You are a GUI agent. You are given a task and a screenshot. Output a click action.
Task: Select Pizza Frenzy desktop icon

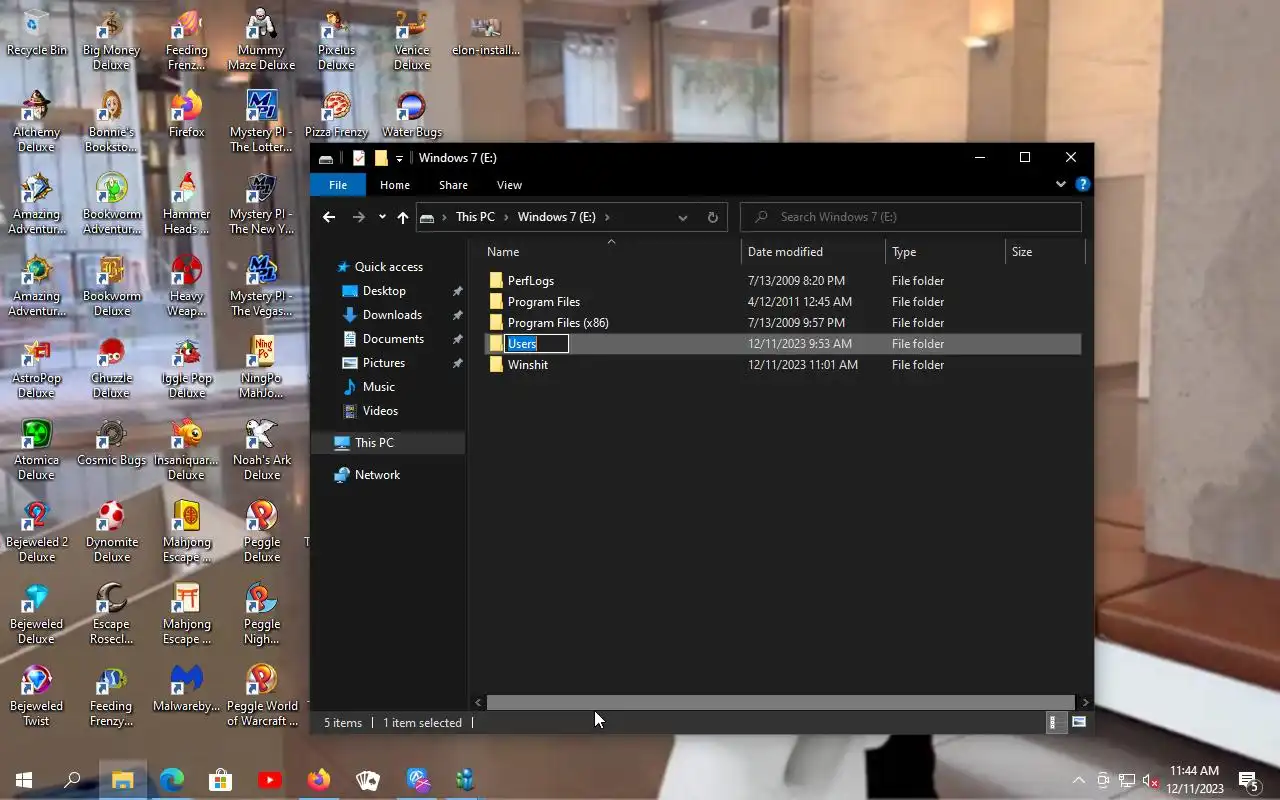pyautogui.click(x=337, y=114)
